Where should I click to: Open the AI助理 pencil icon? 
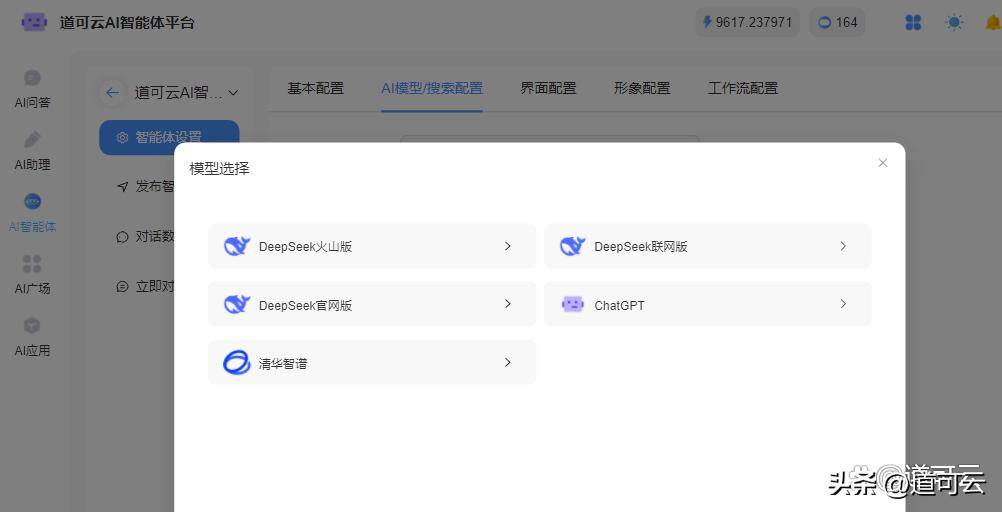coord(32,140)
